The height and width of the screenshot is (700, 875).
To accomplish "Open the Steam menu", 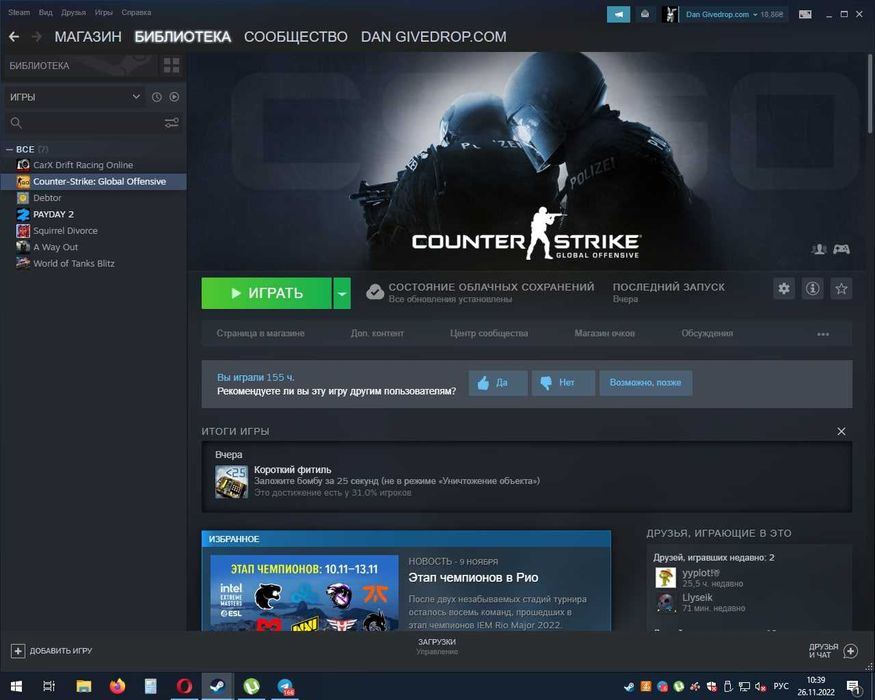I will tap(19, 12).
